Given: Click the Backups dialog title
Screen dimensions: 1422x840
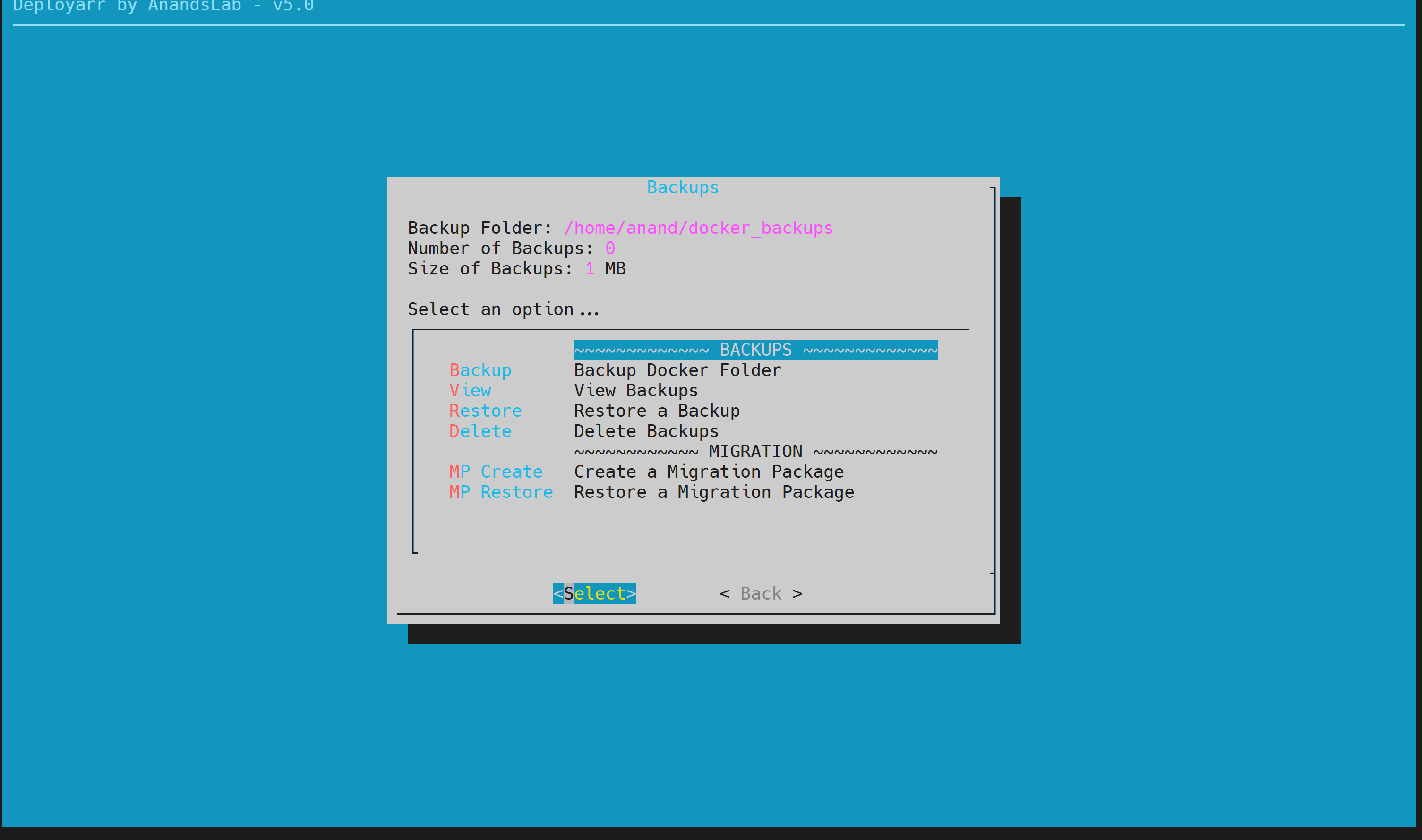Looking at the screenshot, I should (x=683, y=188).
